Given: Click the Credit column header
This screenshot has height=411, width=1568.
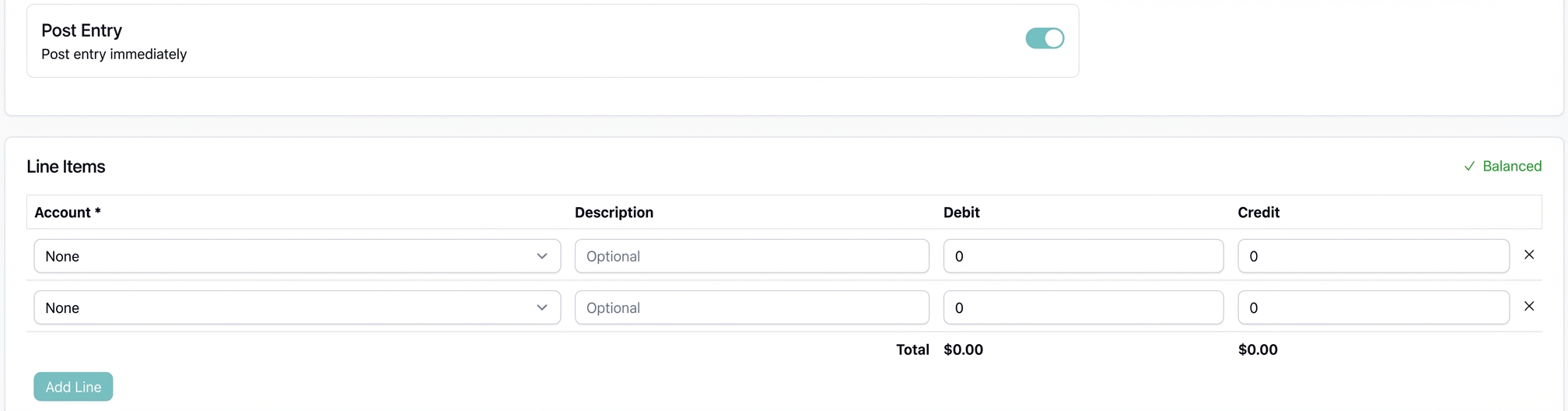Looking at the screenshot, I should 1258,213.
